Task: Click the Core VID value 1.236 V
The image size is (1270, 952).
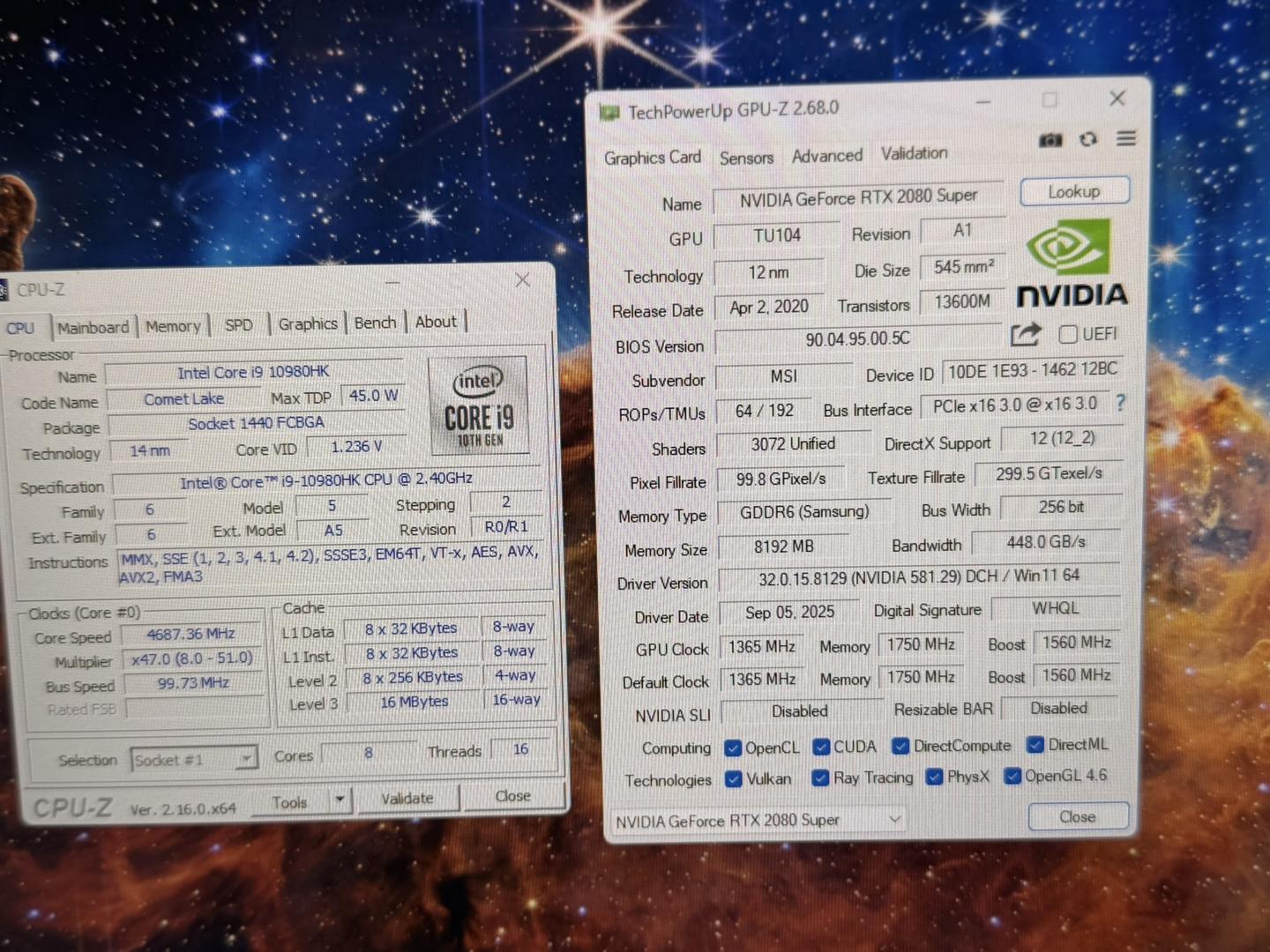Action: tap(356, 447)
